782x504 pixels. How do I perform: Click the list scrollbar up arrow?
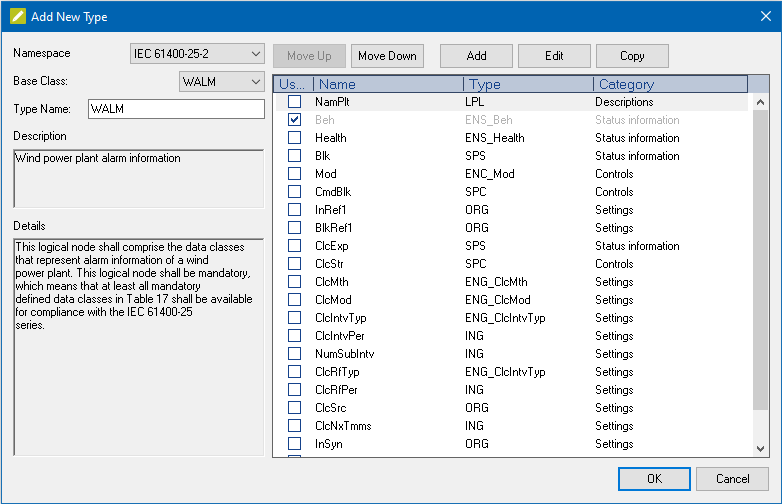click(760, 102)
